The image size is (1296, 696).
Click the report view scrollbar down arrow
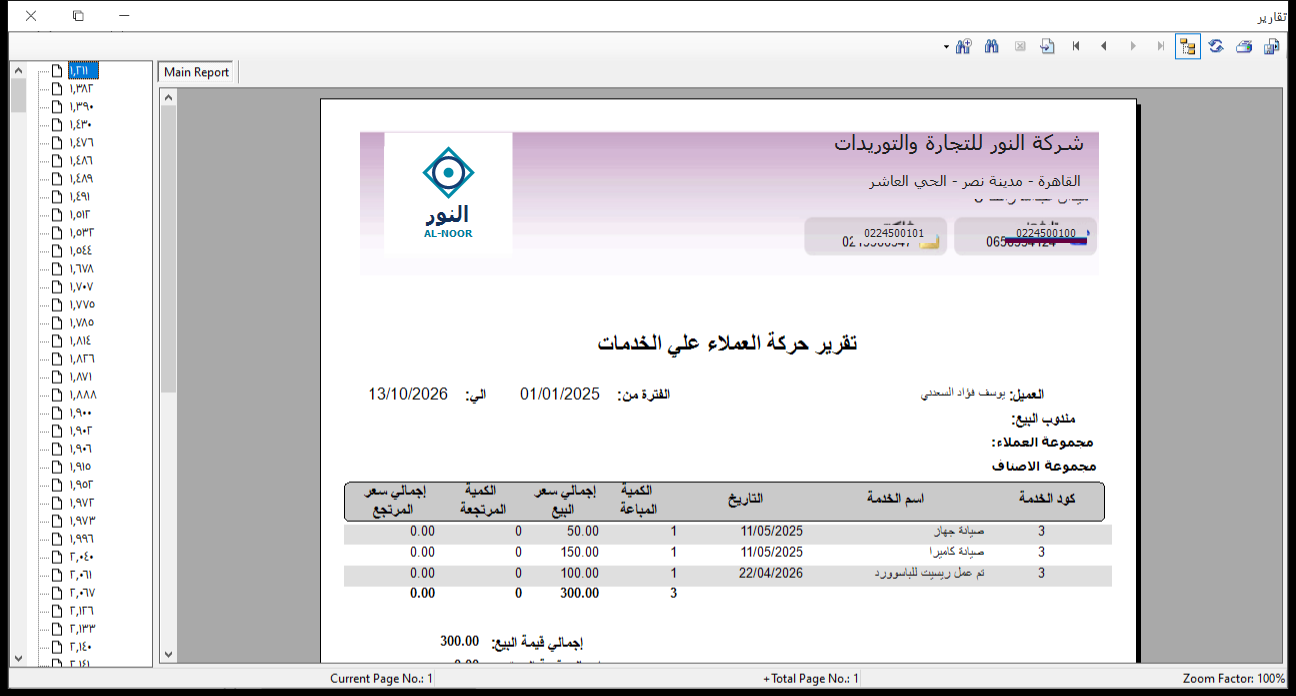(x=168, y=654)
